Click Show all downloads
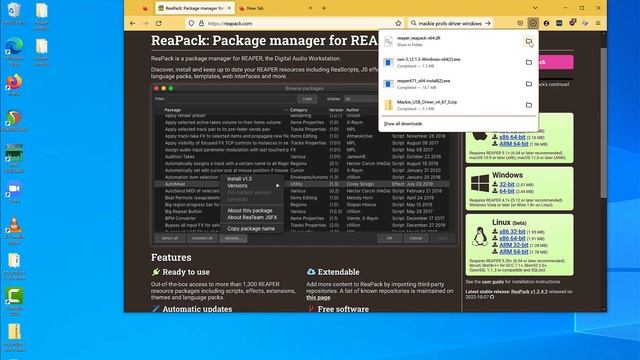The image size is (640, 360). pos(403,124)
